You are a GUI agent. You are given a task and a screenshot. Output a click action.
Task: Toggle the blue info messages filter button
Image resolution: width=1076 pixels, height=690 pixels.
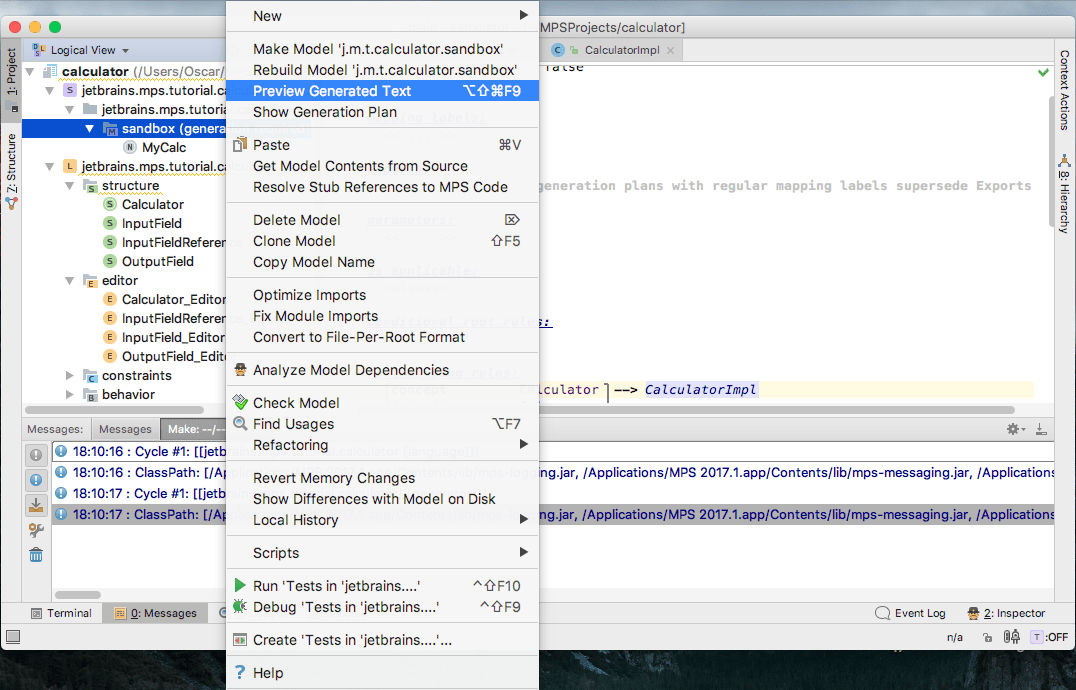[x=36, y=480]
